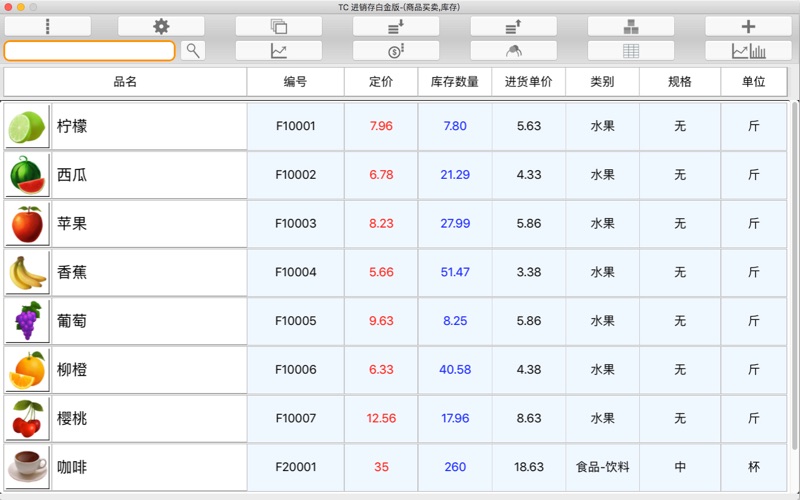This screenshot has width=800, height=500.
Task: Add a new item with plus button
Action: [x=748, y=26]
